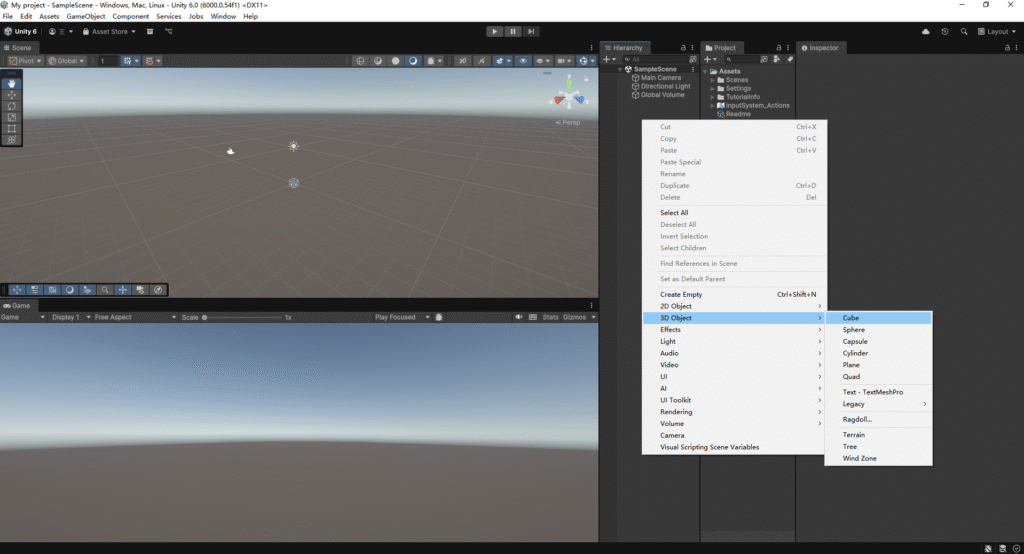Choose Cube from 3D Object submenu
Viewport: 1024px width, 554px height.
point(878,318)
